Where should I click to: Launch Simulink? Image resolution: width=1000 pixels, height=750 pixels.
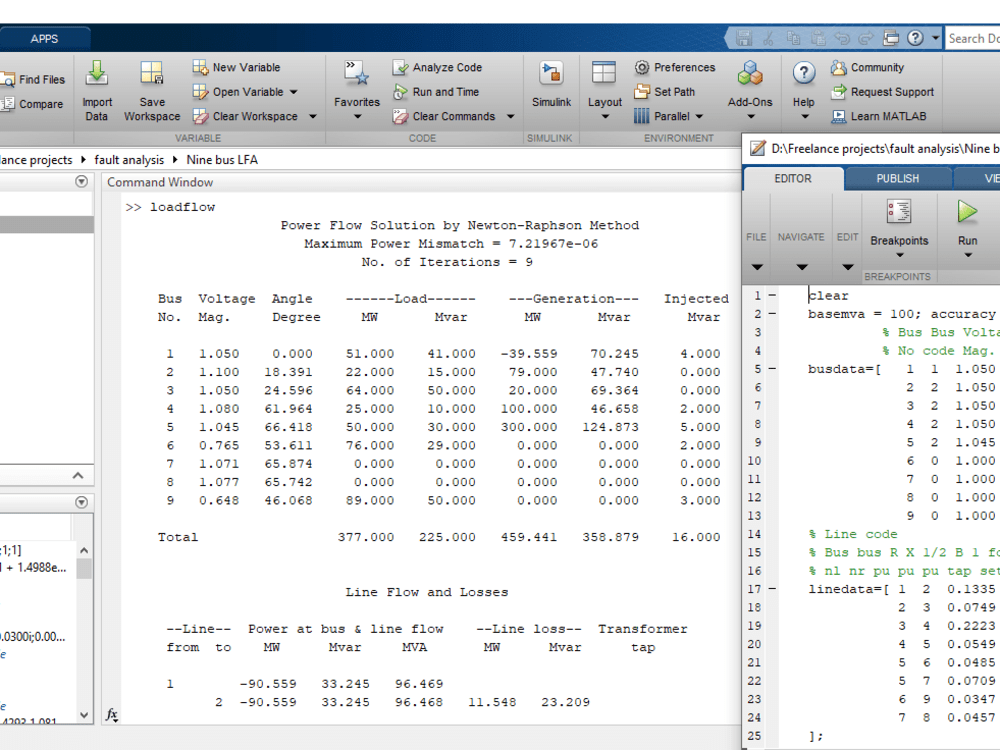tap(551, 84)
